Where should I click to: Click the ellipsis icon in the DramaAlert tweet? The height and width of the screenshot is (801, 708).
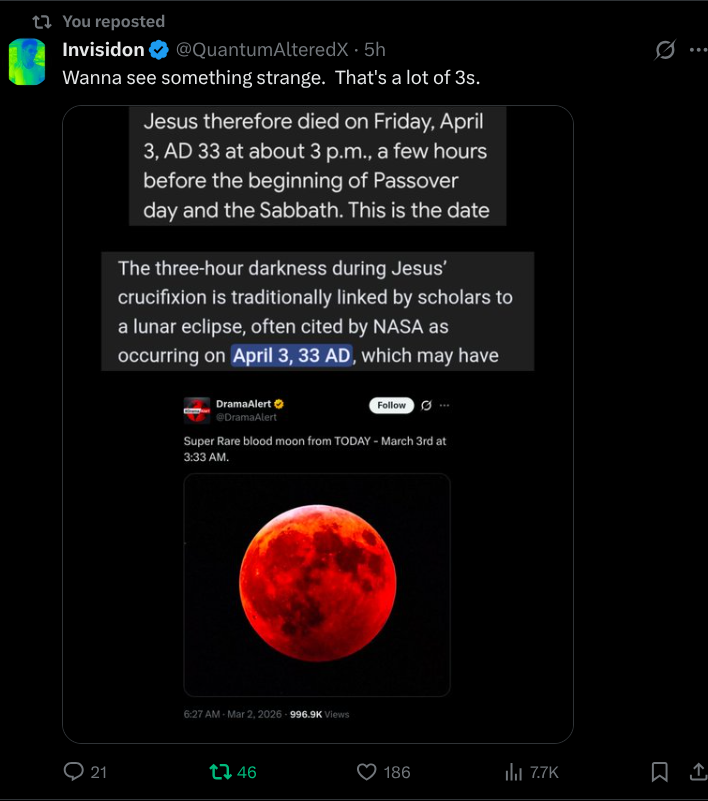445,405
